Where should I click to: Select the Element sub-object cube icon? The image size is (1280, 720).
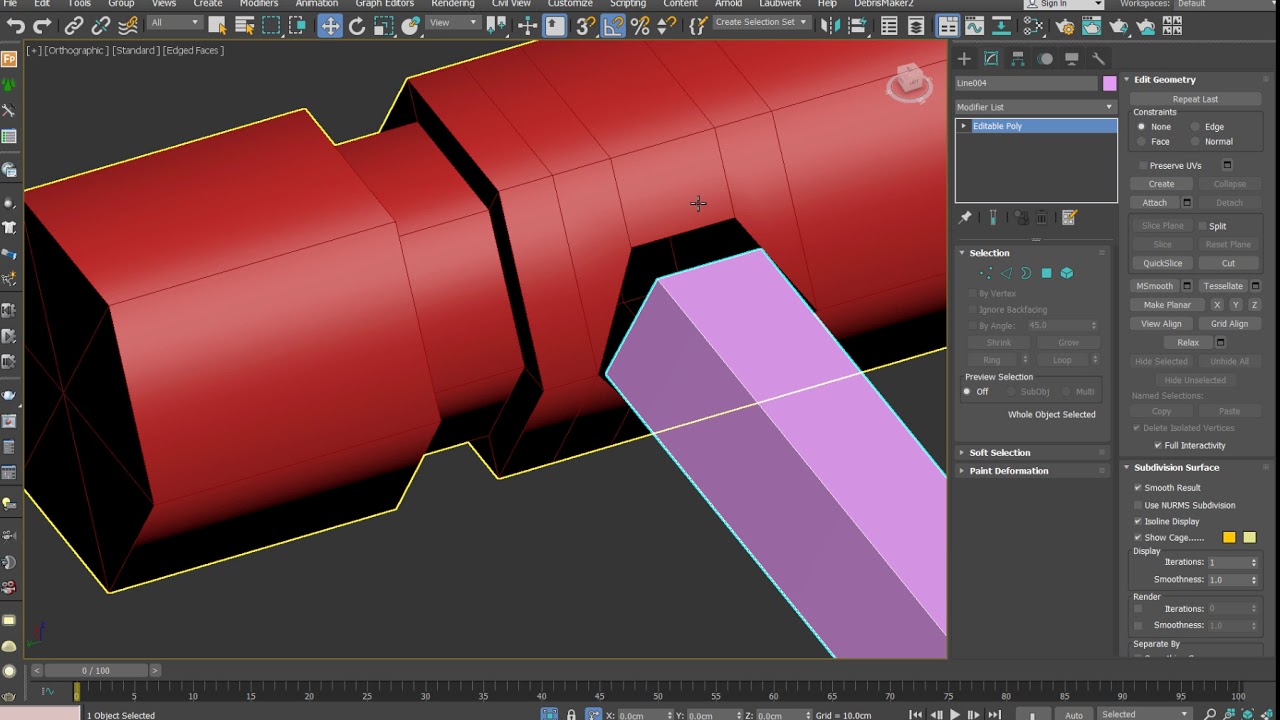coord(1067,273)
